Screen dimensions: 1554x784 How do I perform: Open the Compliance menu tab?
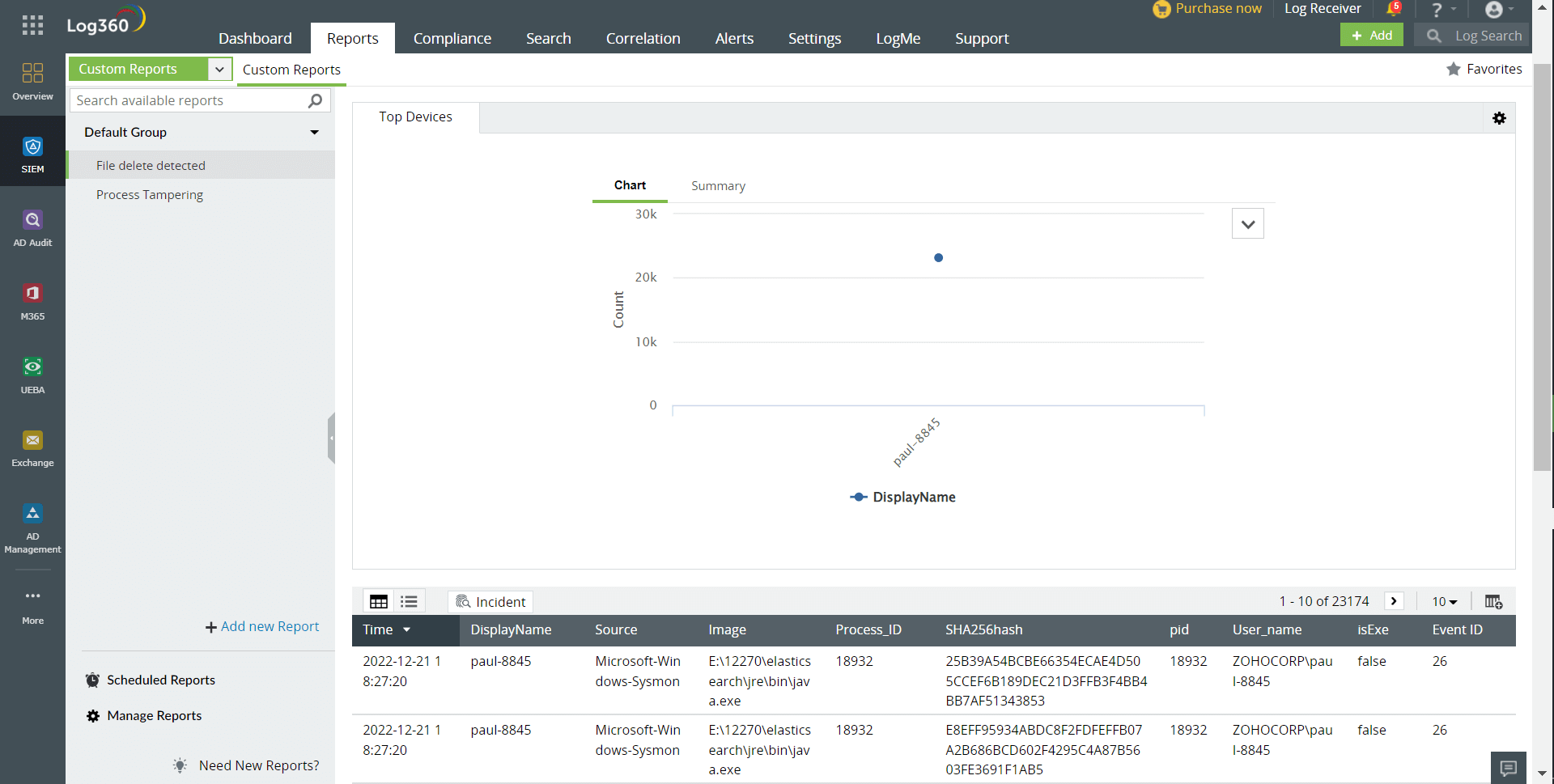pos(452,38)
